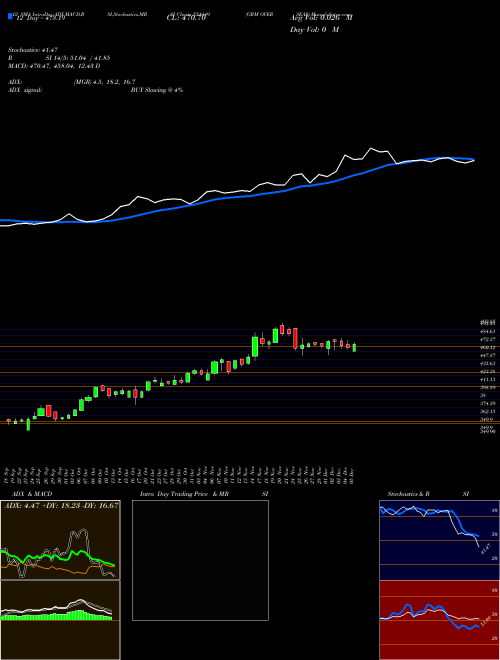Open the blue Stochastics chart panel
The width and height of the screenshot is (500, 660).
[x=439, y=540]
